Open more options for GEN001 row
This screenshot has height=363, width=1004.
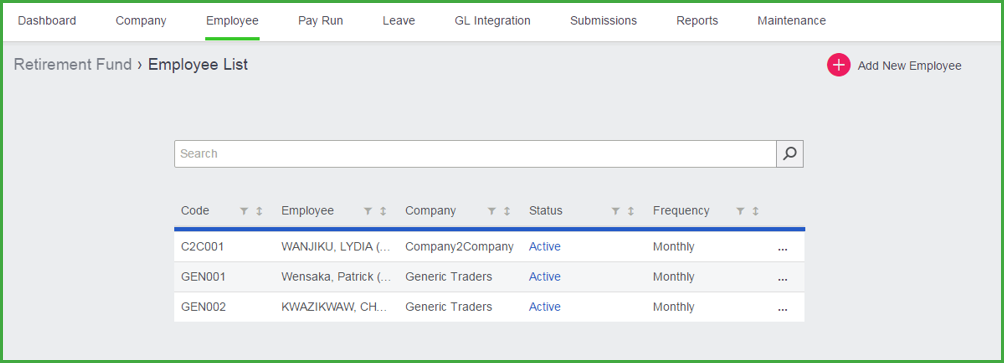click(782, 278)
